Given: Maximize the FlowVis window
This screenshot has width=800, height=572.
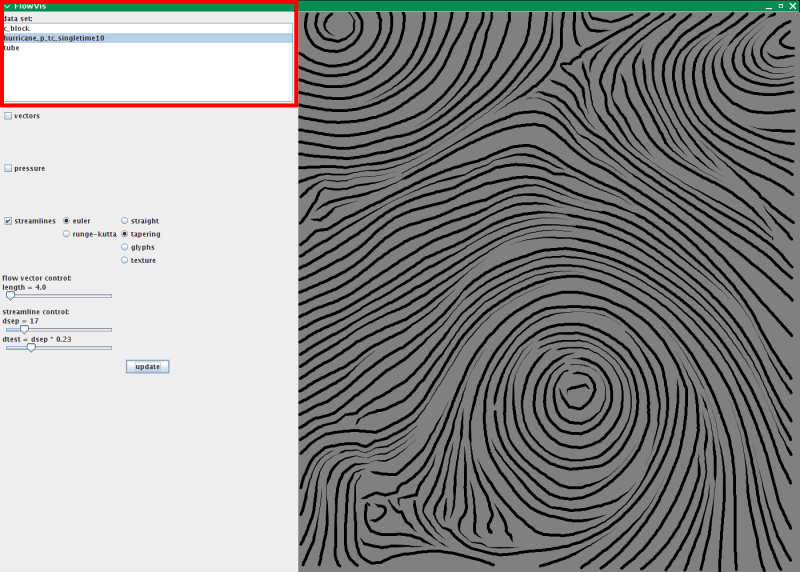Looking at the screenshot, I should 780,5.
